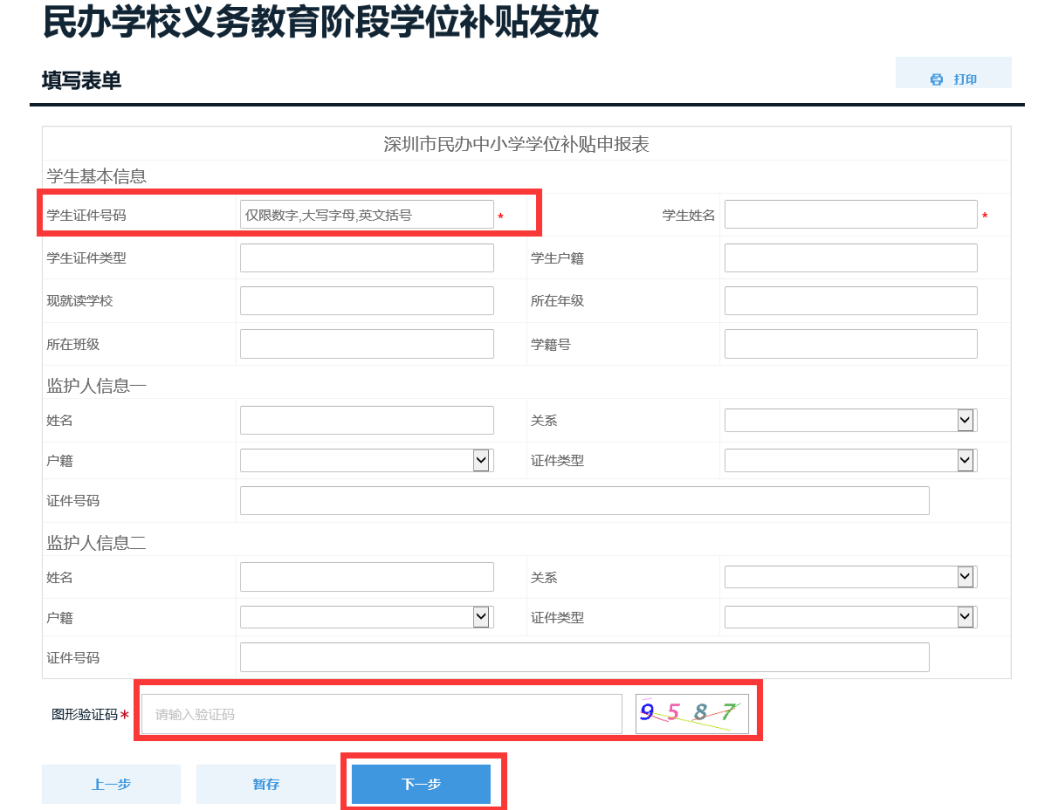The image size is (1045, 810).
Task: Click the 学生证件号码 input field
Action: coord(366,214)
